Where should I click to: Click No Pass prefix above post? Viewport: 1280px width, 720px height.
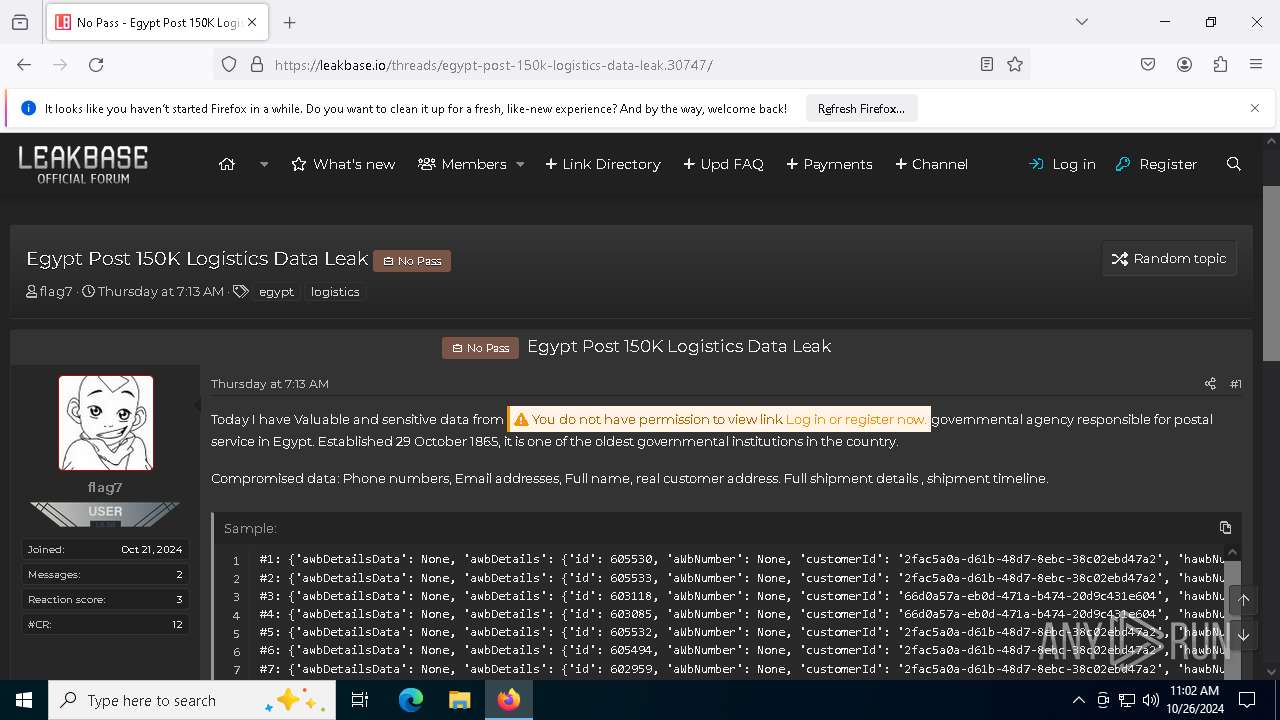point(481,347)
